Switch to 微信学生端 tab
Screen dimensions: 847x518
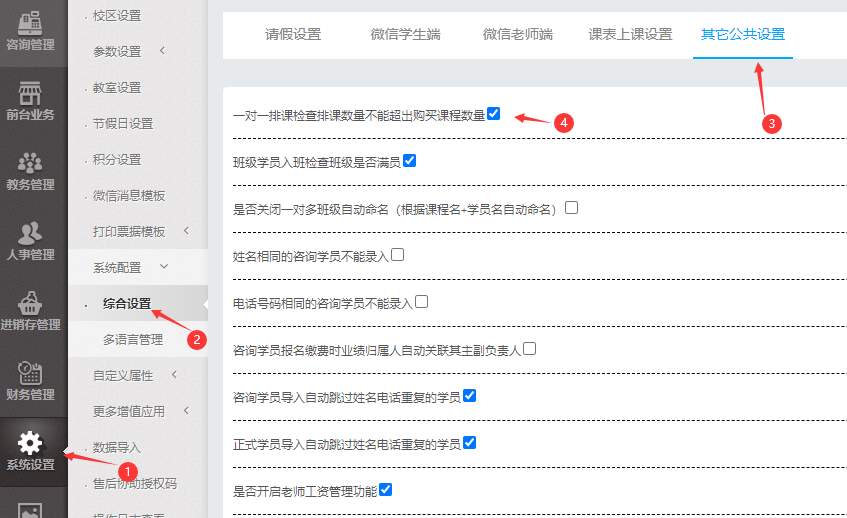pyautogui.click(x=405, y=35)
